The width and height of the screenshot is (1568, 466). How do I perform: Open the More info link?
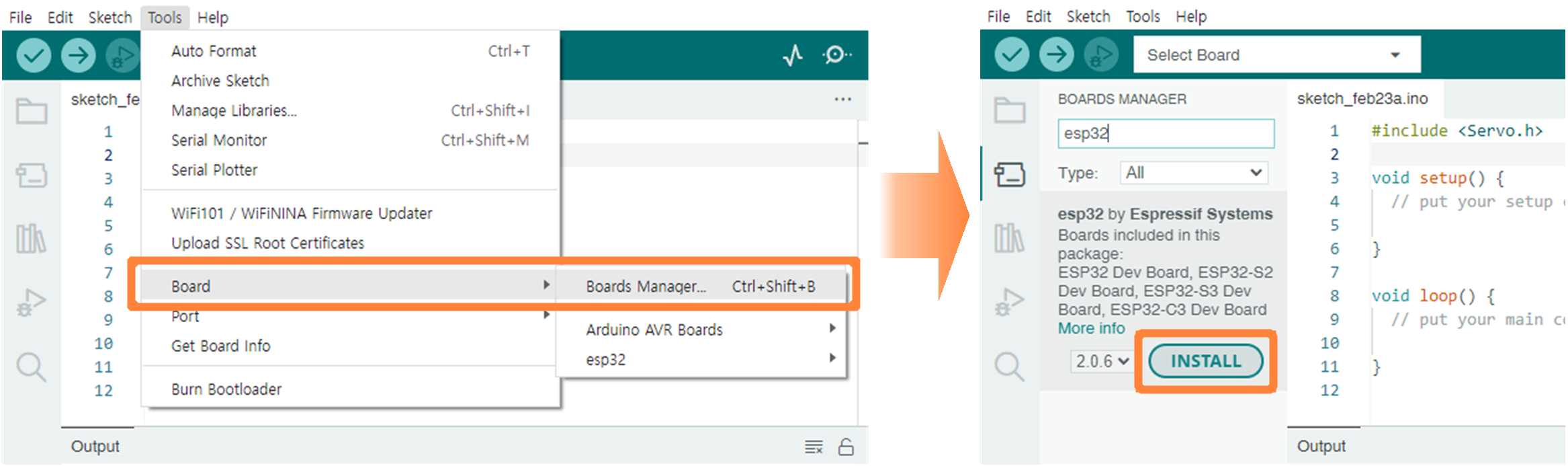[x=1091, y=329]
